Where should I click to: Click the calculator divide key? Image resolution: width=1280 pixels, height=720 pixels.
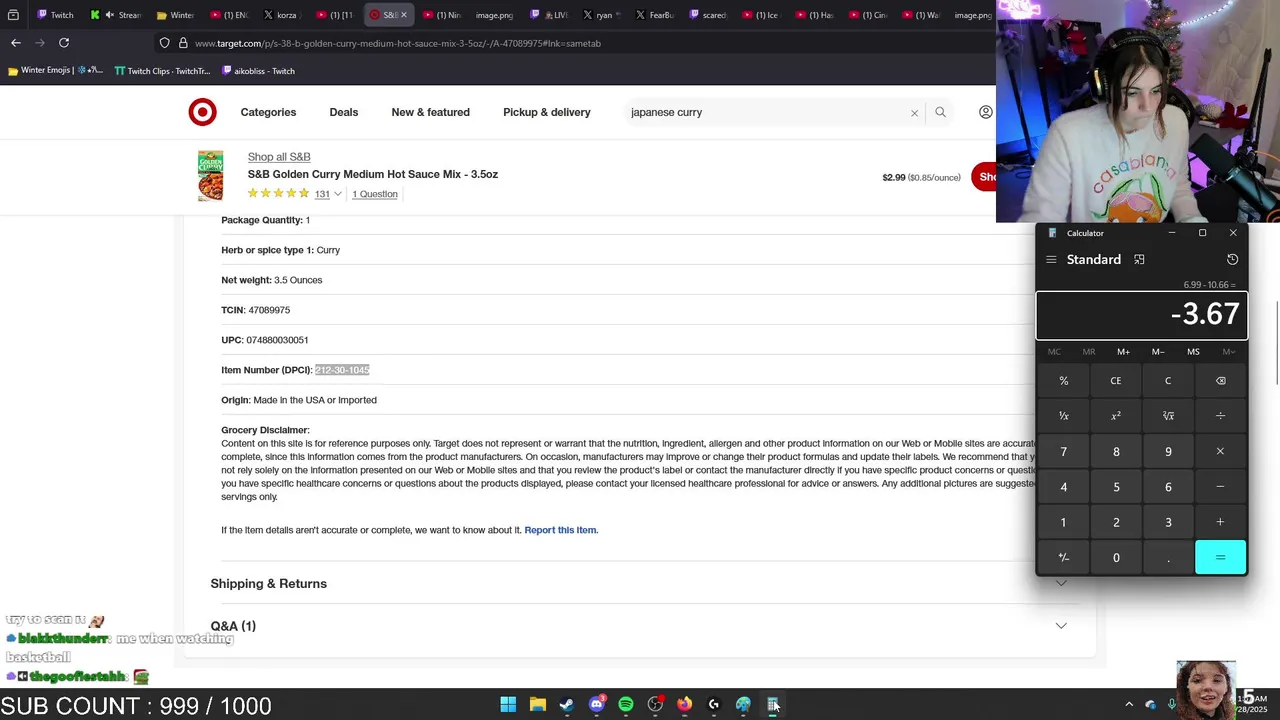coord(1220,416)
